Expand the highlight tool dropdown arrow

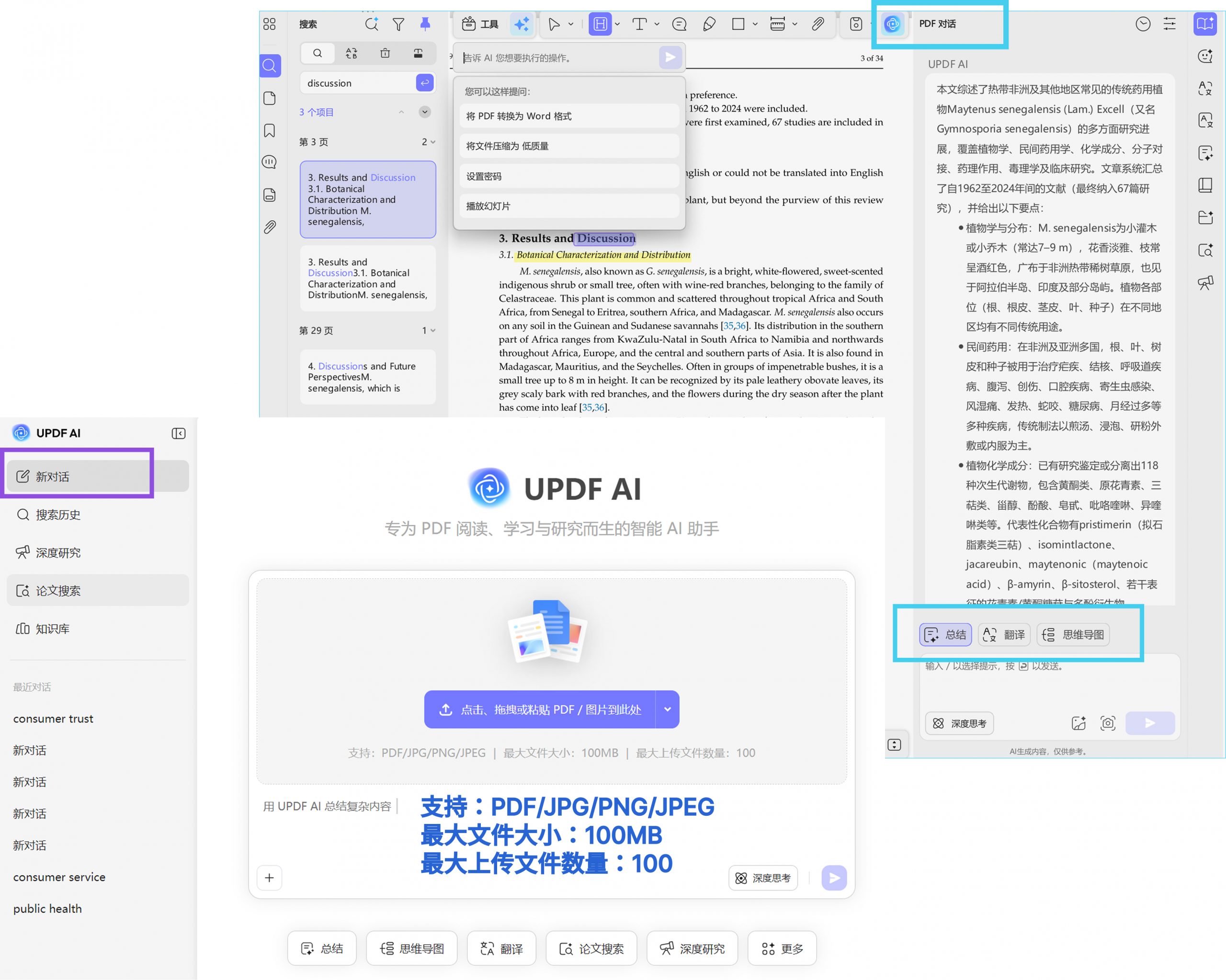pos(617,24)
